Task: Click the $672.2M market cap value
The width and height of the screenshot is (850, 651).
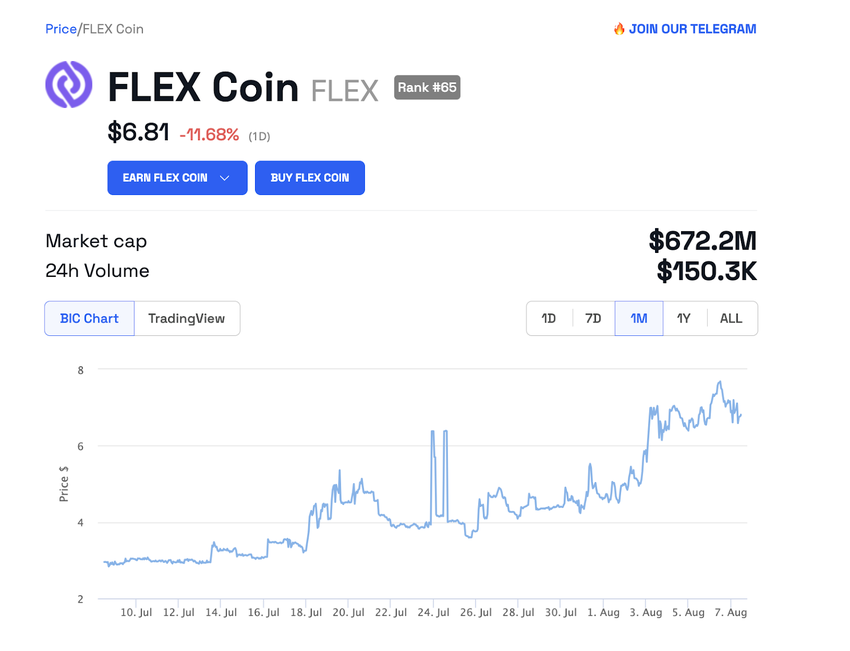Action: point(703,241)
